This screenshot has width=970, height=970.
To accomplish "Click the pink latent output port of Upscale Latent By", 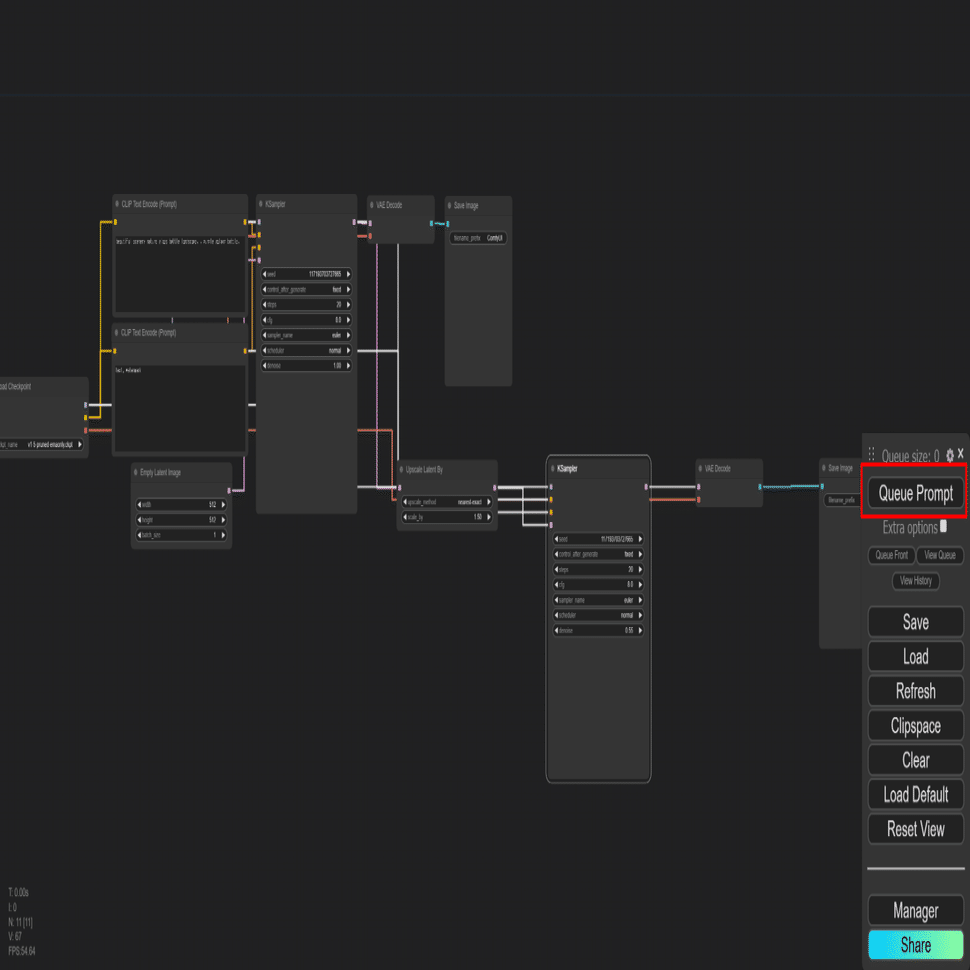I will [x=494, y=487].
